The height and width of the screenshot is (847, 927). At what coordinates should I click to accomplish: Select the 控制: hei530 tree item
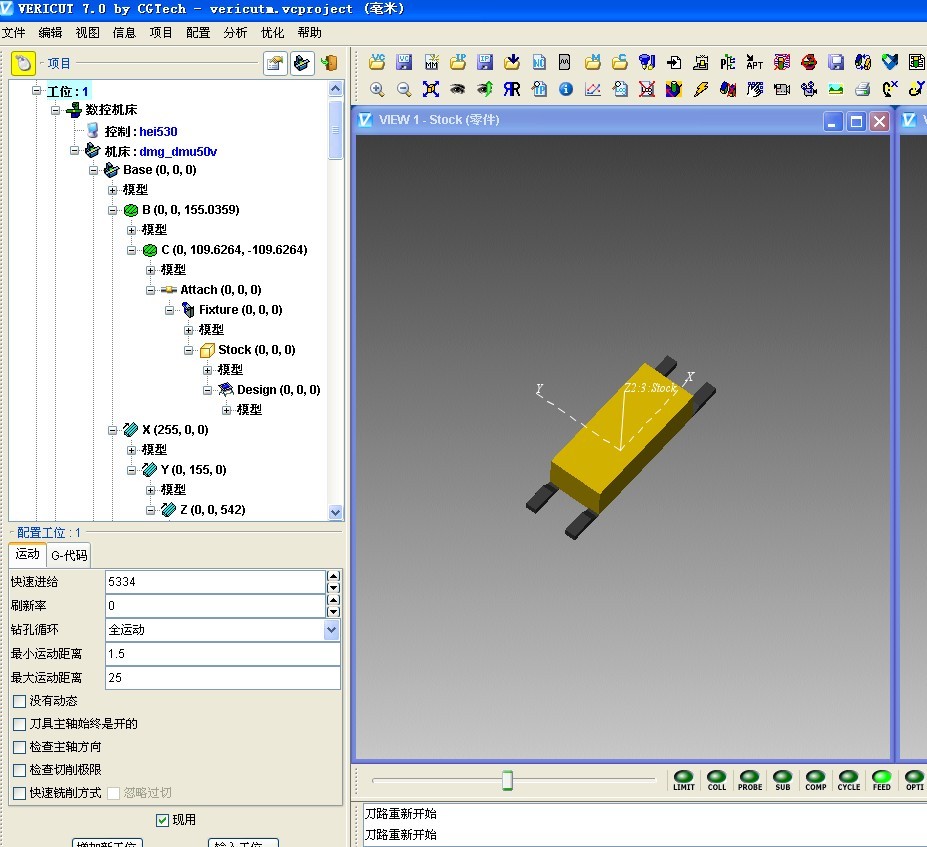click(141, 131)
